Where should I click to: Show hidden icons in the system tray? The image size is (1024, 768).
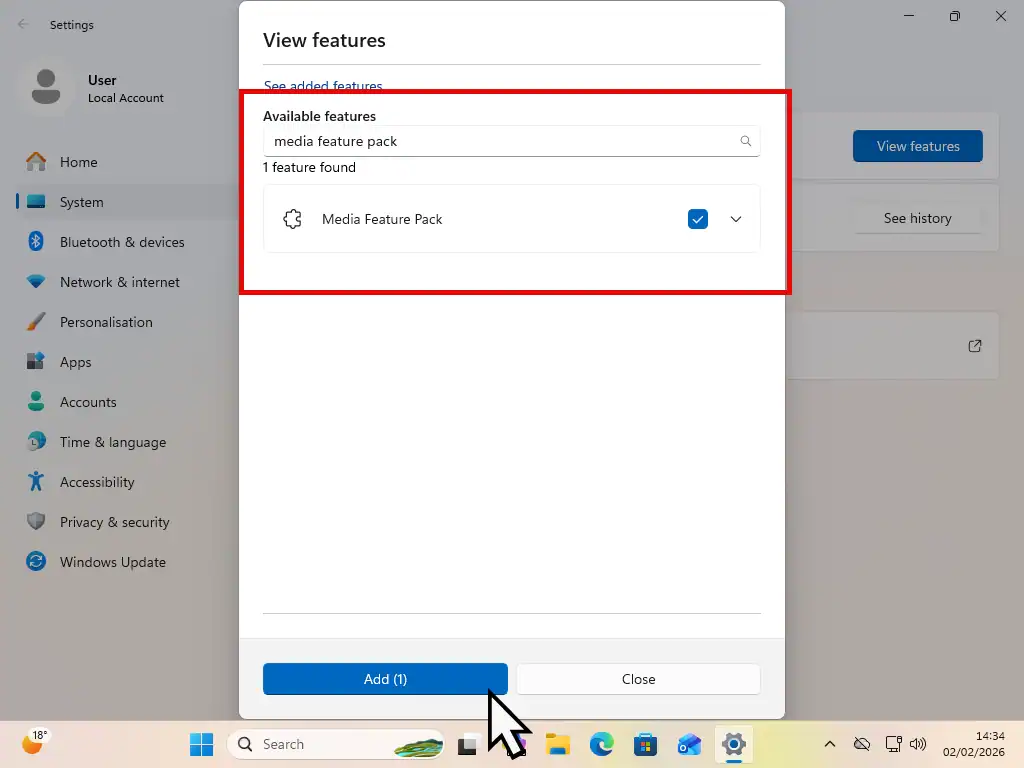[x=829, y=744]
